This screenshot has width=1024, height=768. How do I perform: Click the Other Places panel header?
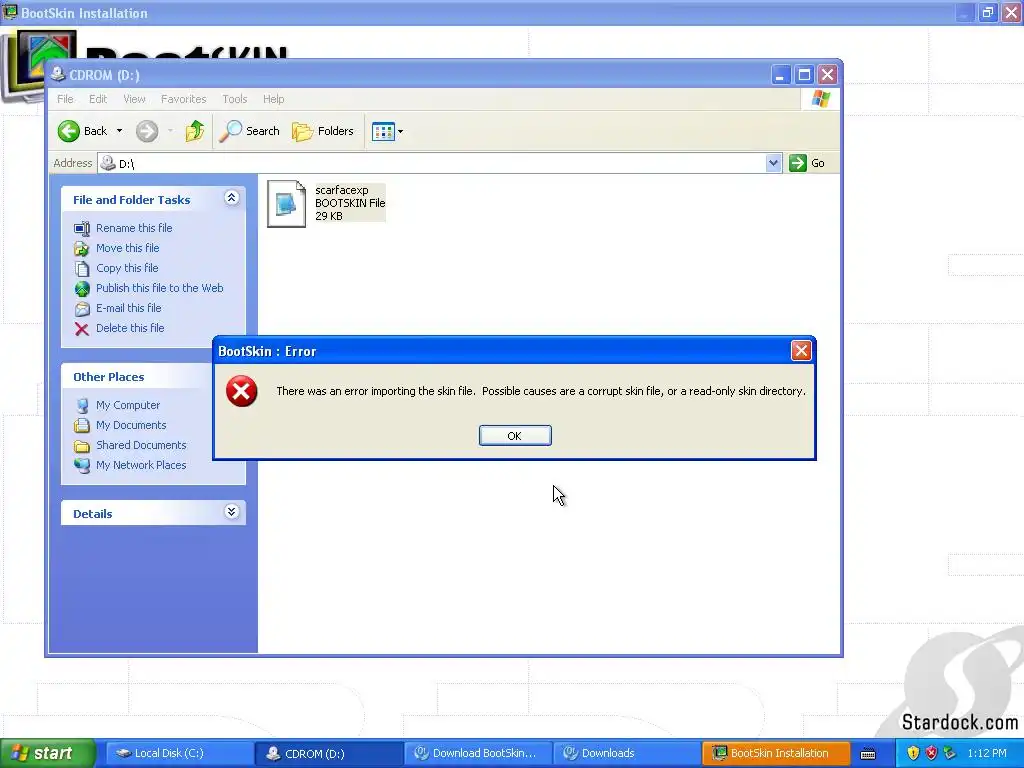(137, 377)
